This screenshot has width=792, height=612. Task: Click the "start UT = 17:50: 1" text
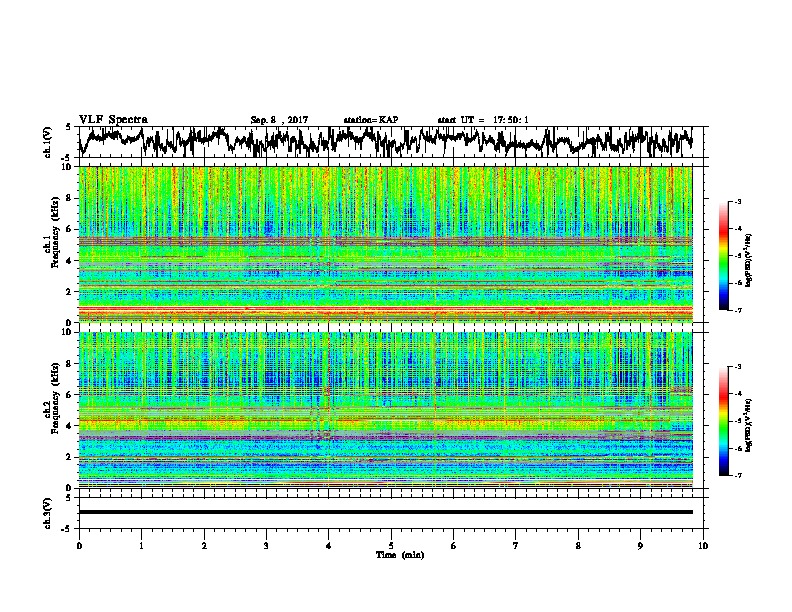[483, 120]
